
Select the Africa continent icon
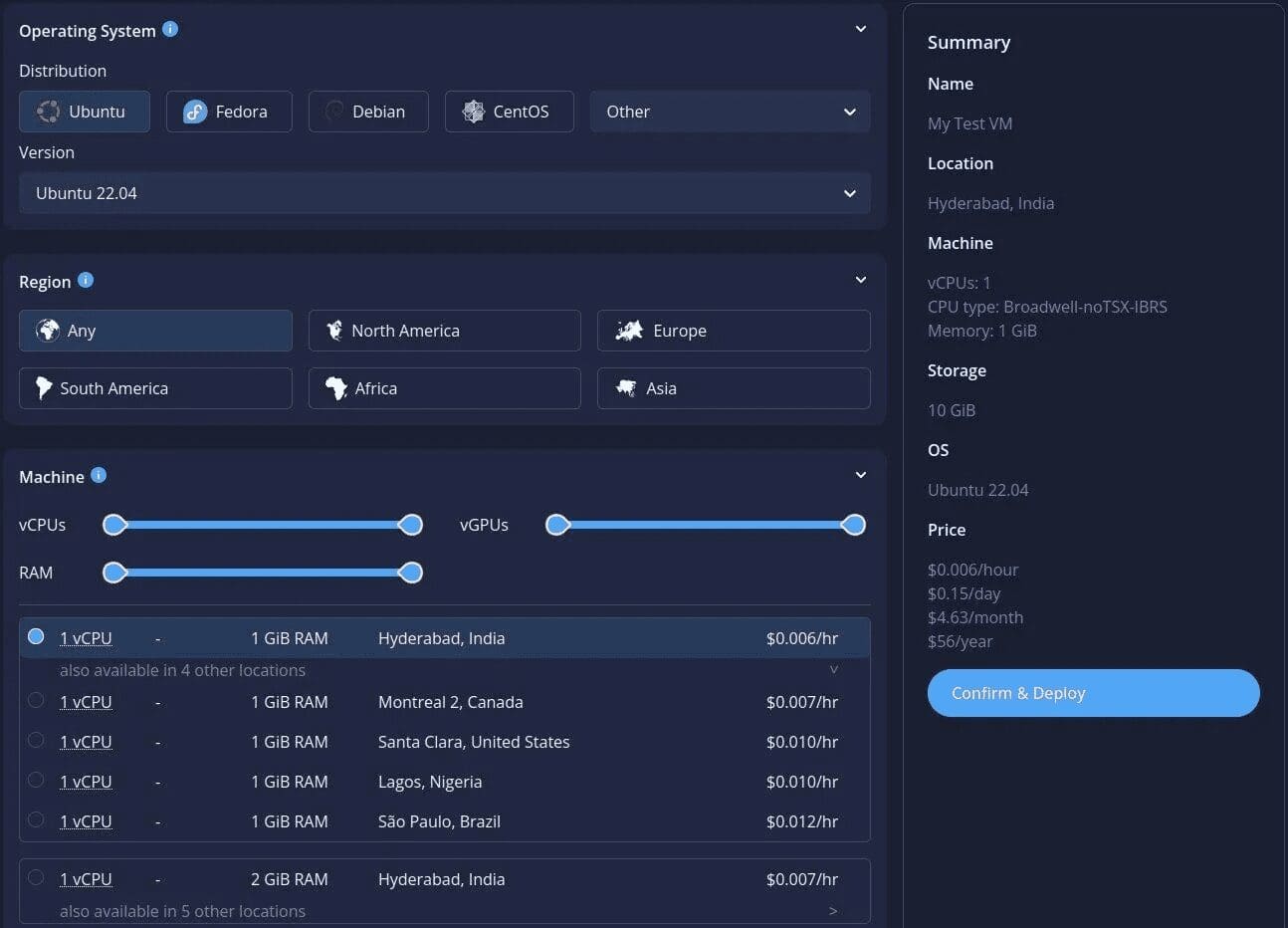click(336, 388)
